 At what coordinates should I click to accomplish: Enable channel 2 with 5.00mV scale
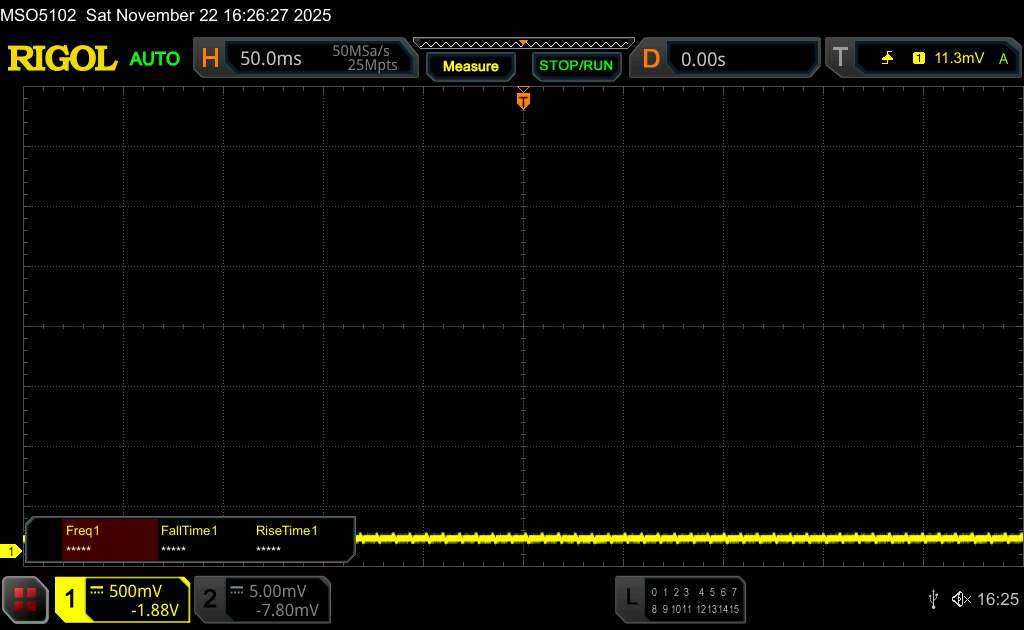tap(261, 599)
